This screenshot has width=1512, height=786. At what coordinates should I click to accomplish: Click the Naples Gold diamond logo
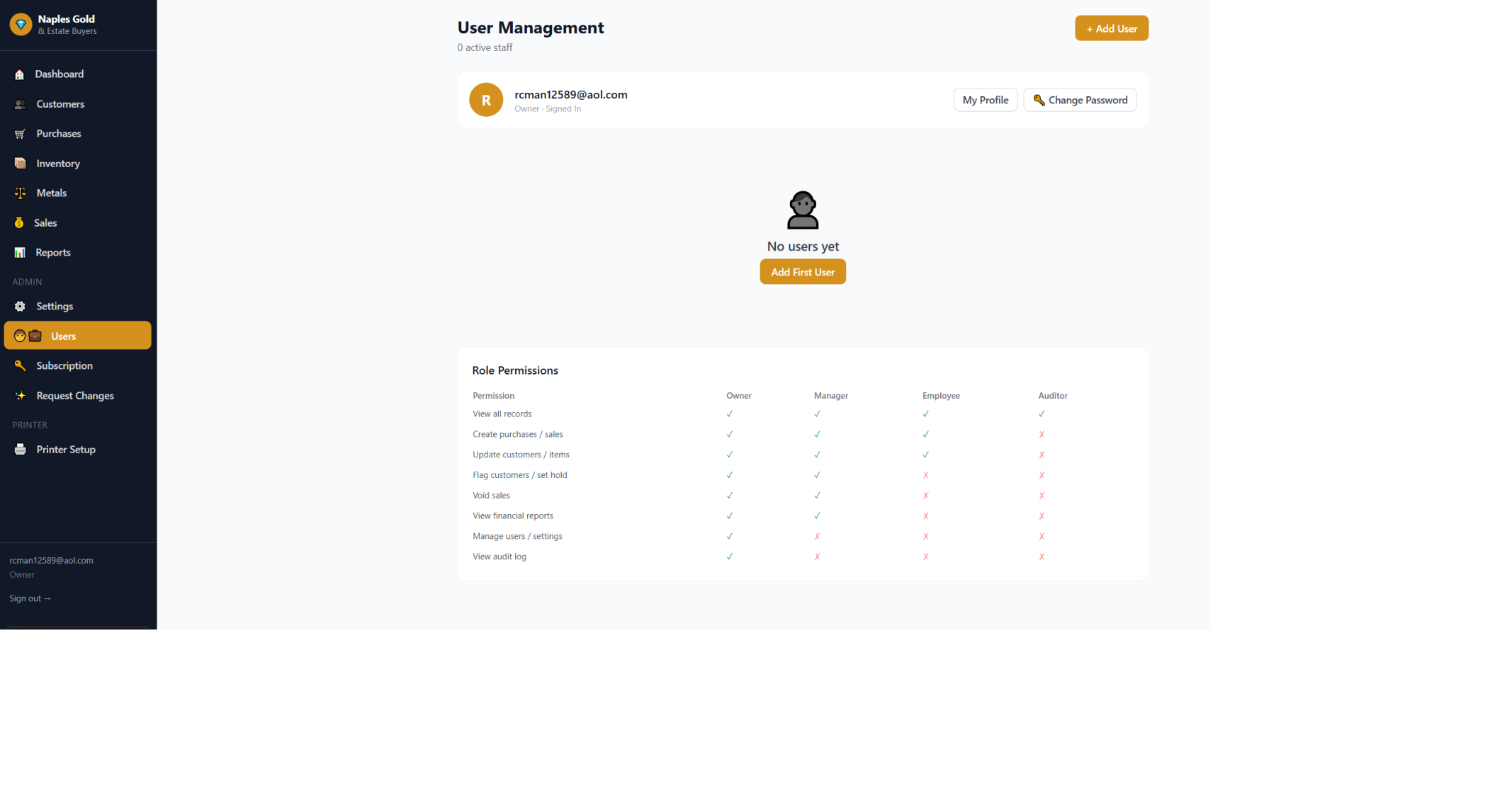click(x=21, y=24)
